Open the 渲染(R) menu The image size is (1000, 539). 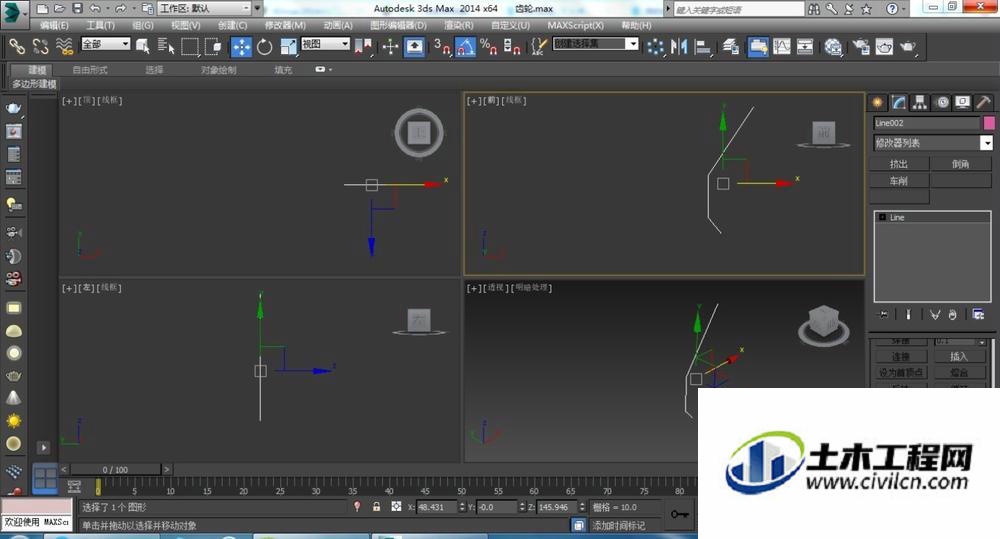459,25
